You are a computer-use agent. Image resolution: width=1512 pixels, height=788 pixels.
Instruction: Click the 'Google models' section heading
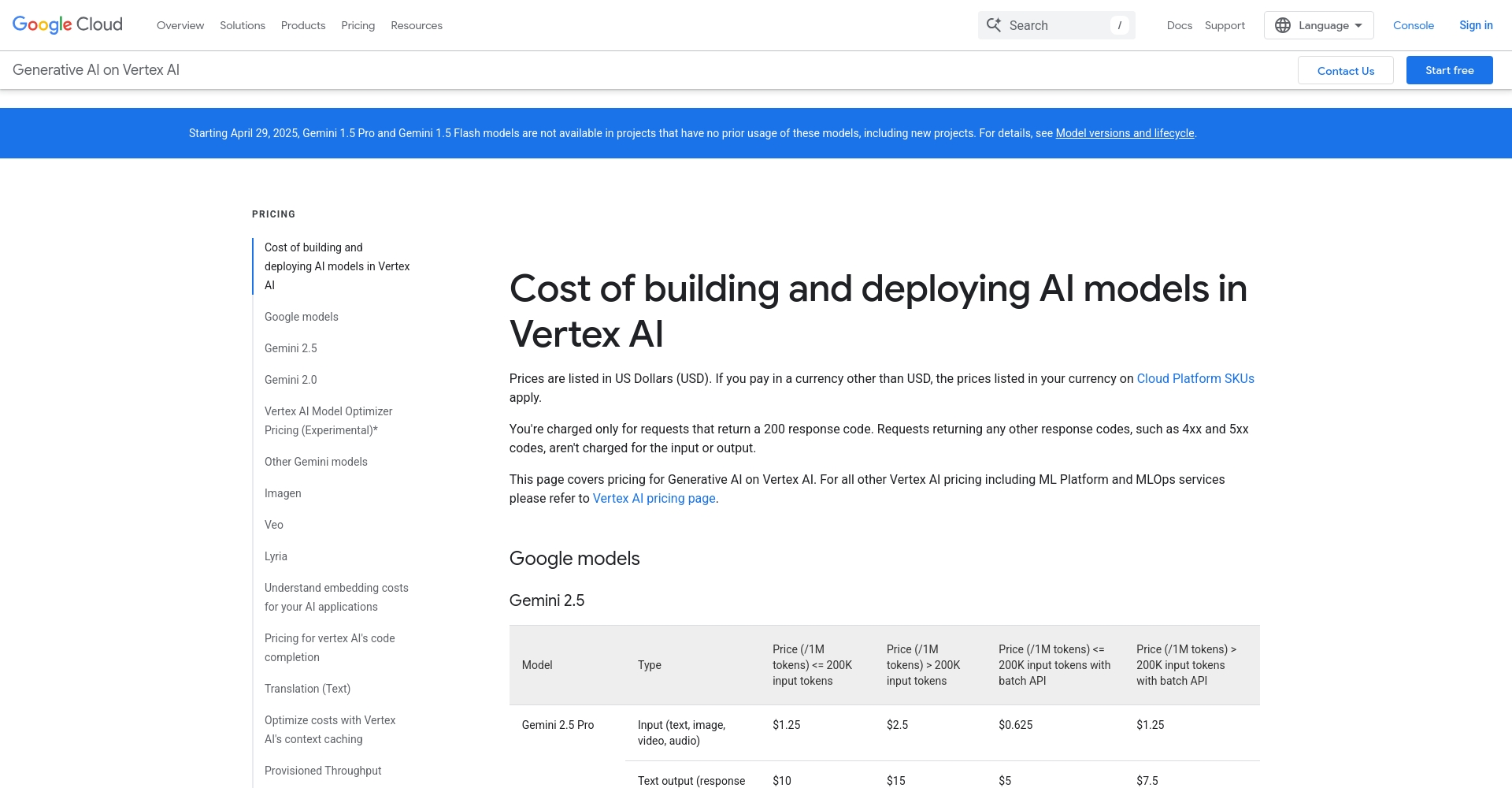pyautogui.click(x=575, y=559)
